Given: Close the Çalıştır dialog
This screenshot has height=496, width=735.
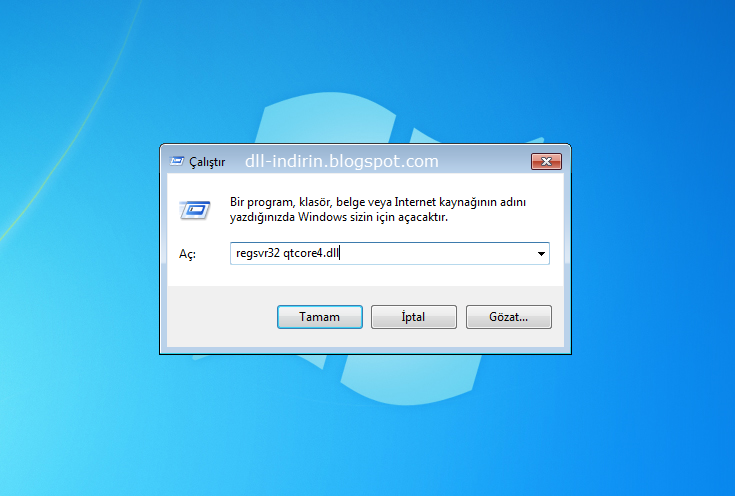Looking at the screenshot, I should click(x=546, y=162).
